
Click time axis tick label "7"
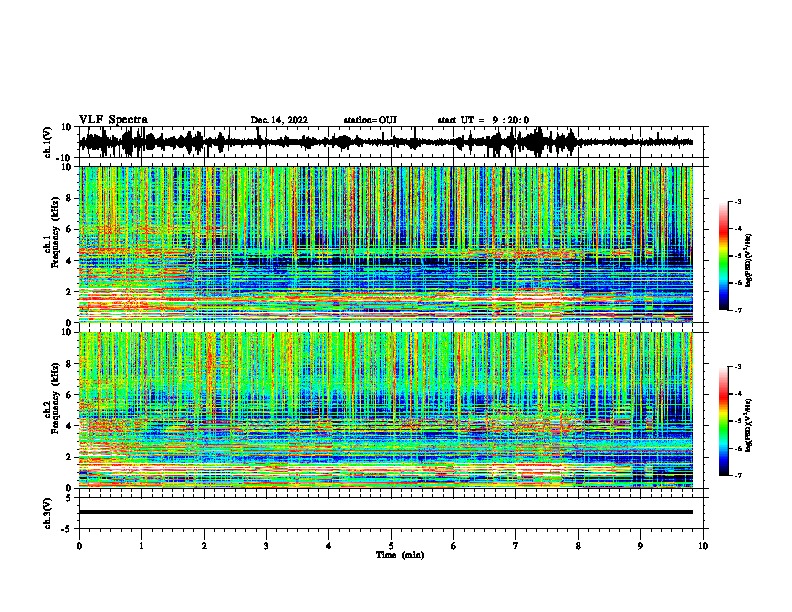pos(516,546)
